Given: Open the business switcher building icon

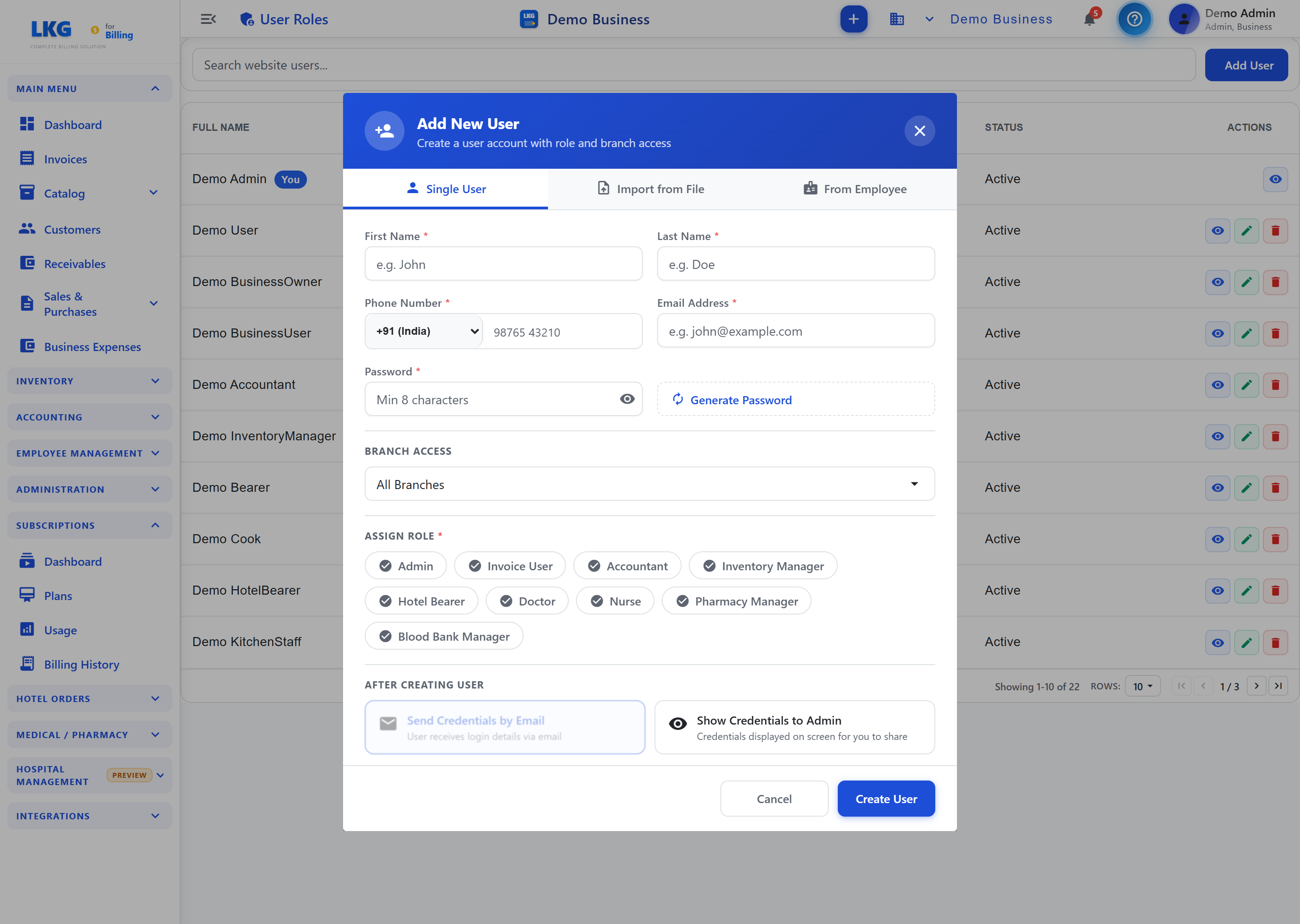Looking at the screenshot, I should 896,19.
